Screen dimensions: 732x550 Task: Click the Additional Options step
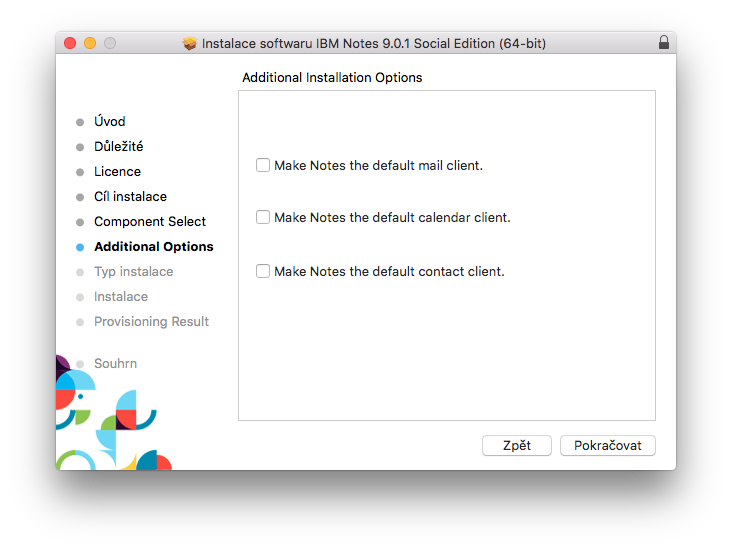(154, 247)
